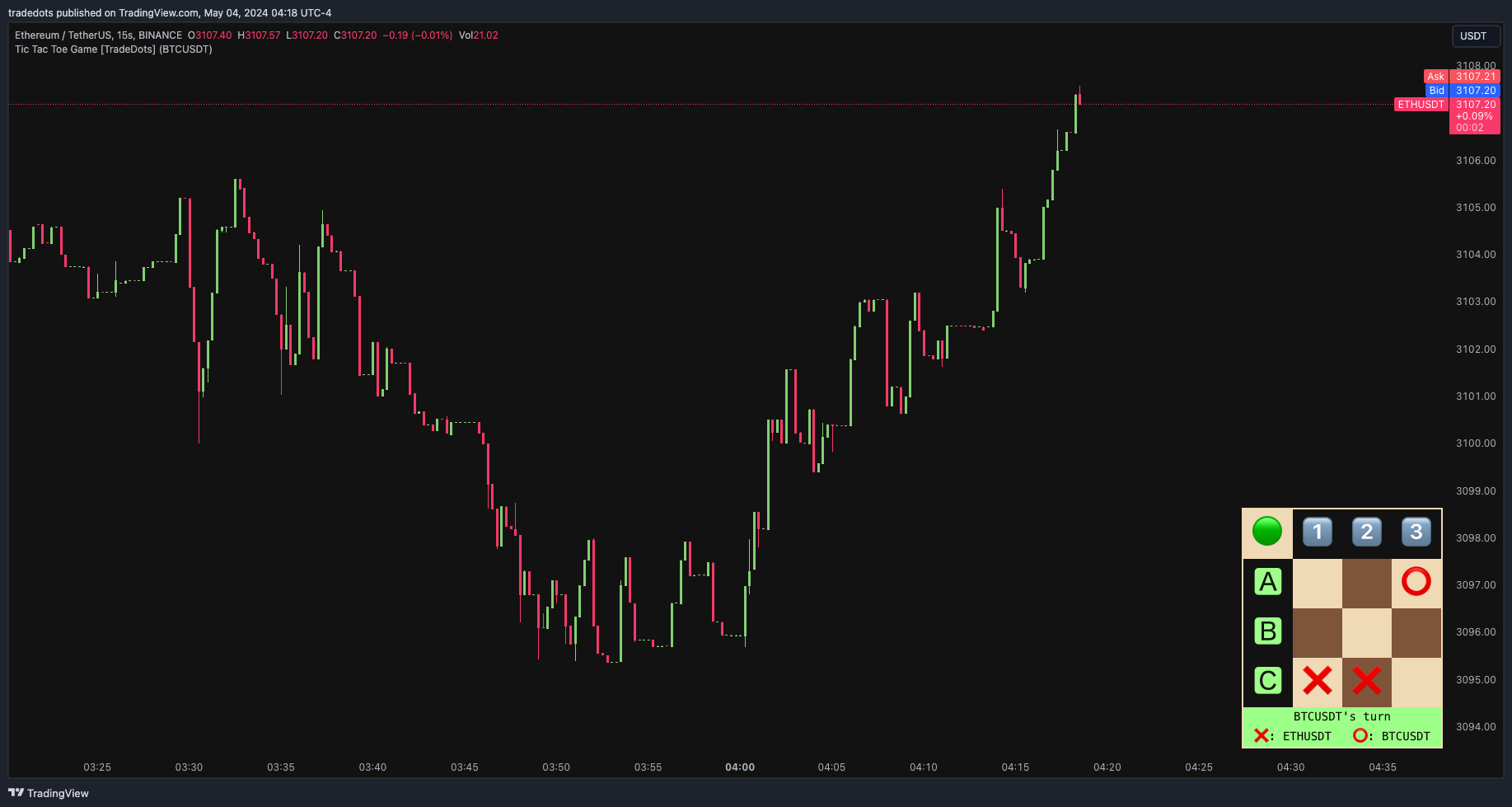Click the 3095.00 price axis label

coord(1476,680)
